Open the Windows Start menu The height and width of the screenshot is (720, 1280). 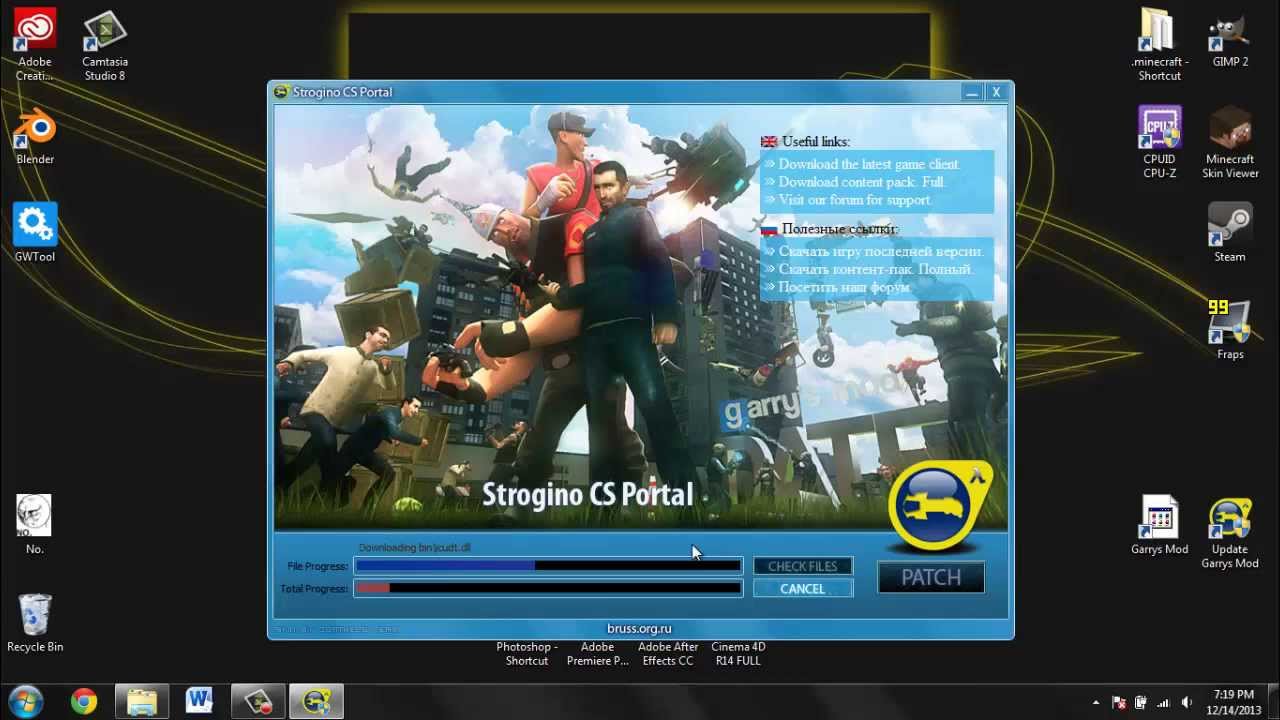(26, 701)
